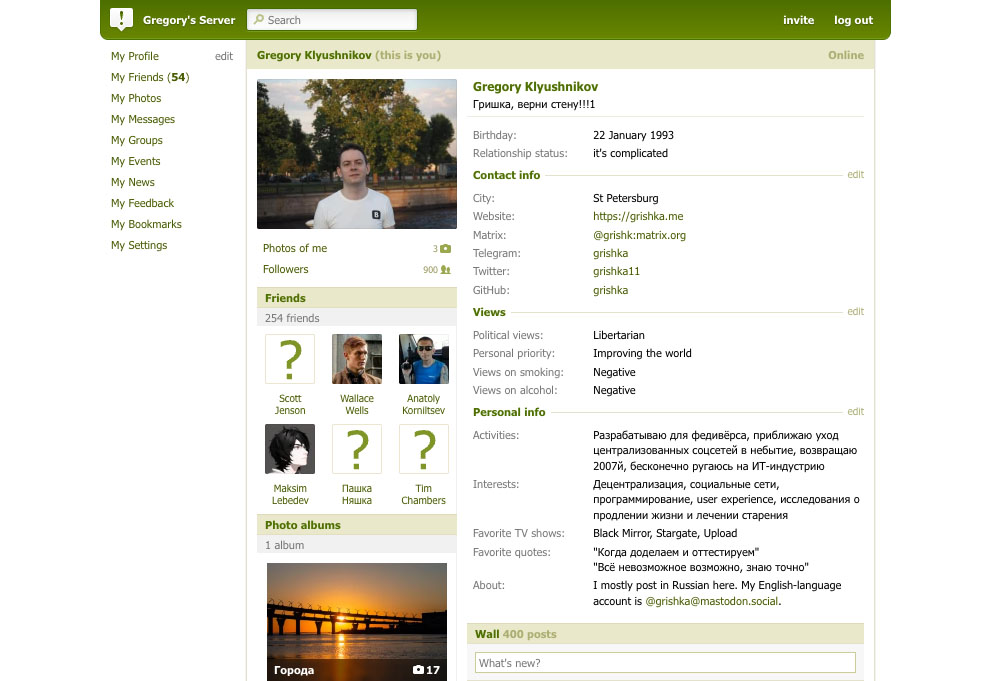Edit the Personal info section
The width and height of the screenshot is (991, 681).
click(x=855, y=412)
